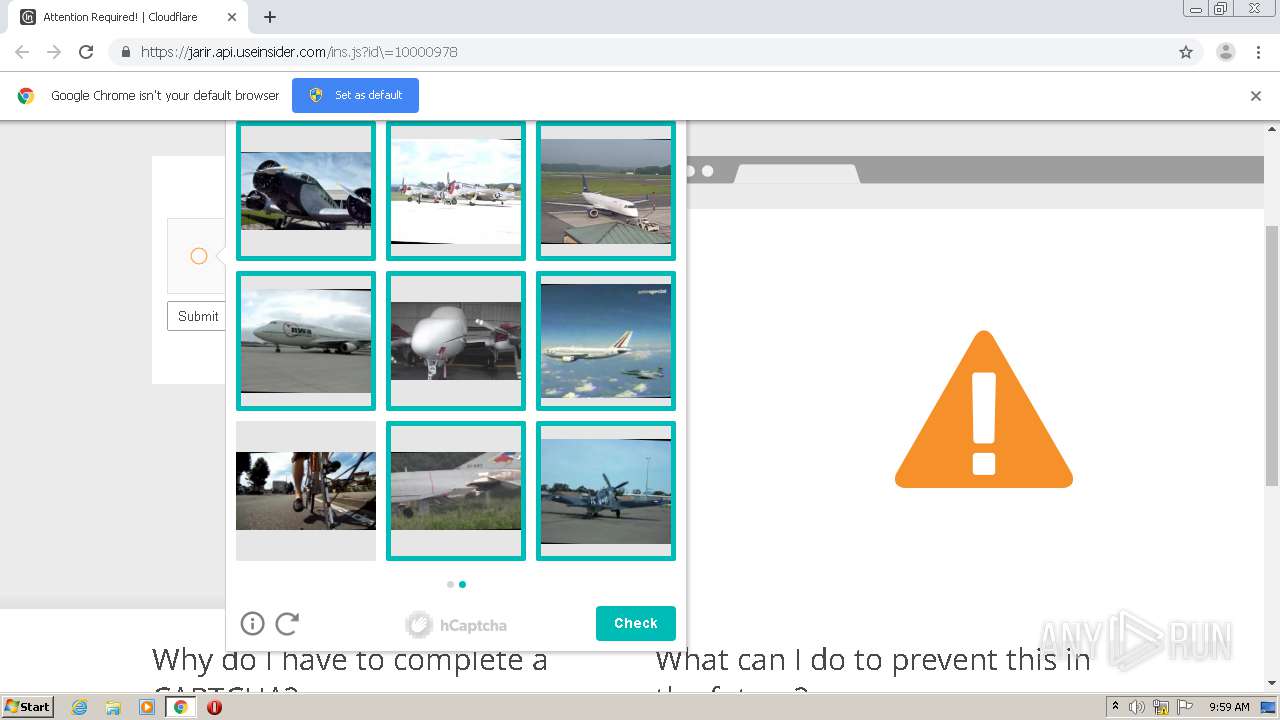Click Set as default button
Screen dimensions: 1280x720
coord(355,95)
